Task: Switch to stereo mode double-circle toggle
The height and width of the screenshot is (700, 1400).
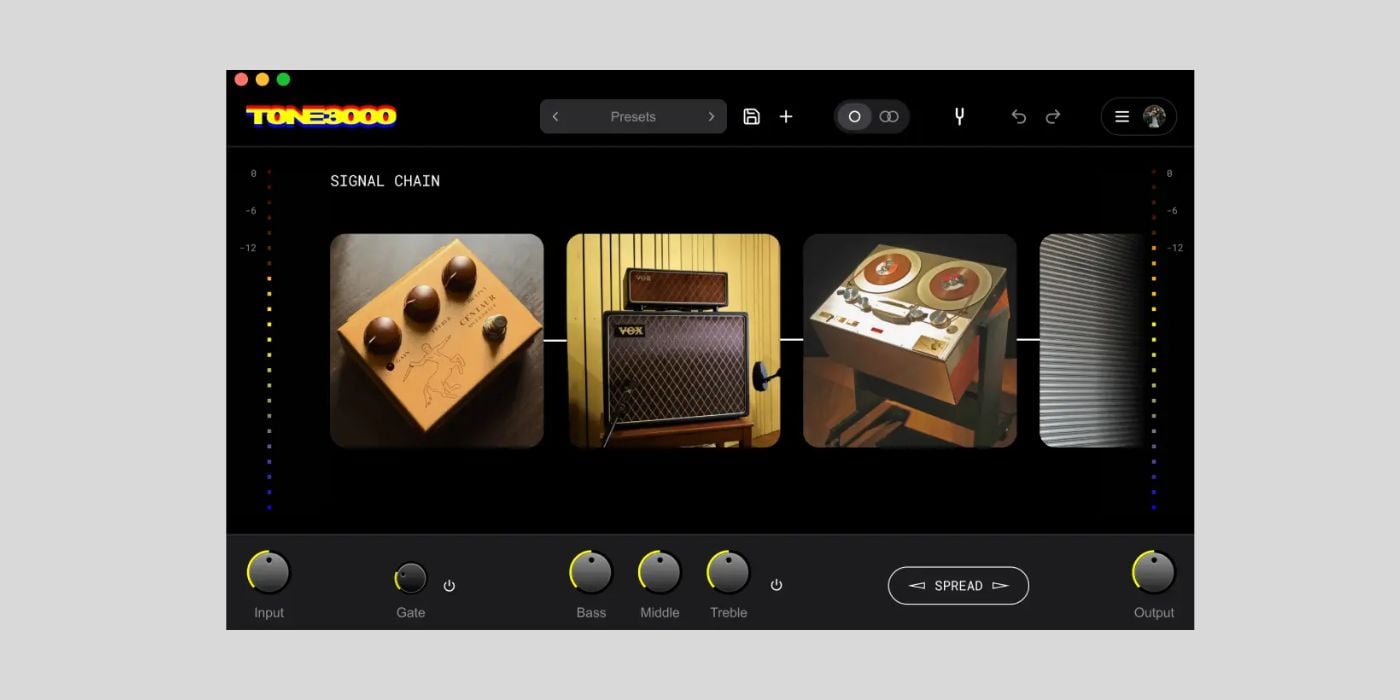Action: pos(889,117)
